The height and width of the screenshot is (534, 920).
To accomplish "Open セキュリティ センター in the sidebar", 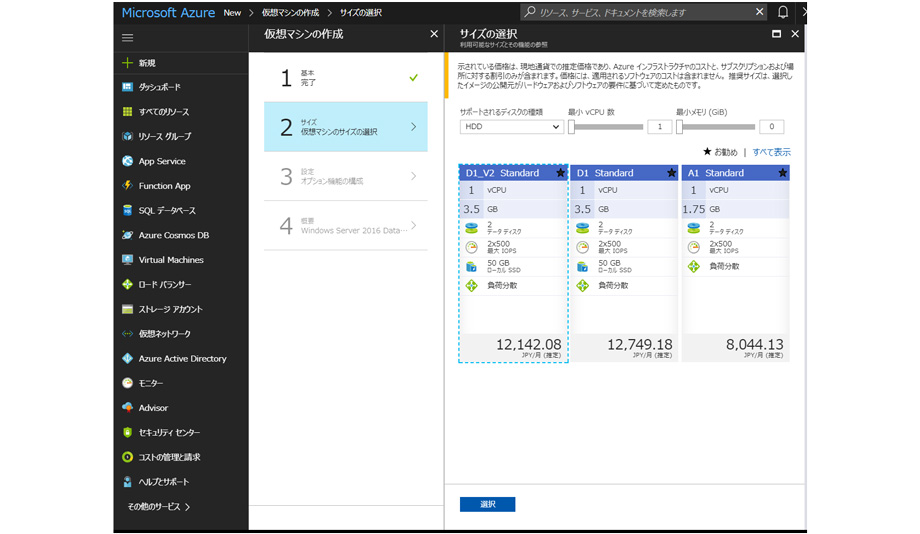I will 169,433.
